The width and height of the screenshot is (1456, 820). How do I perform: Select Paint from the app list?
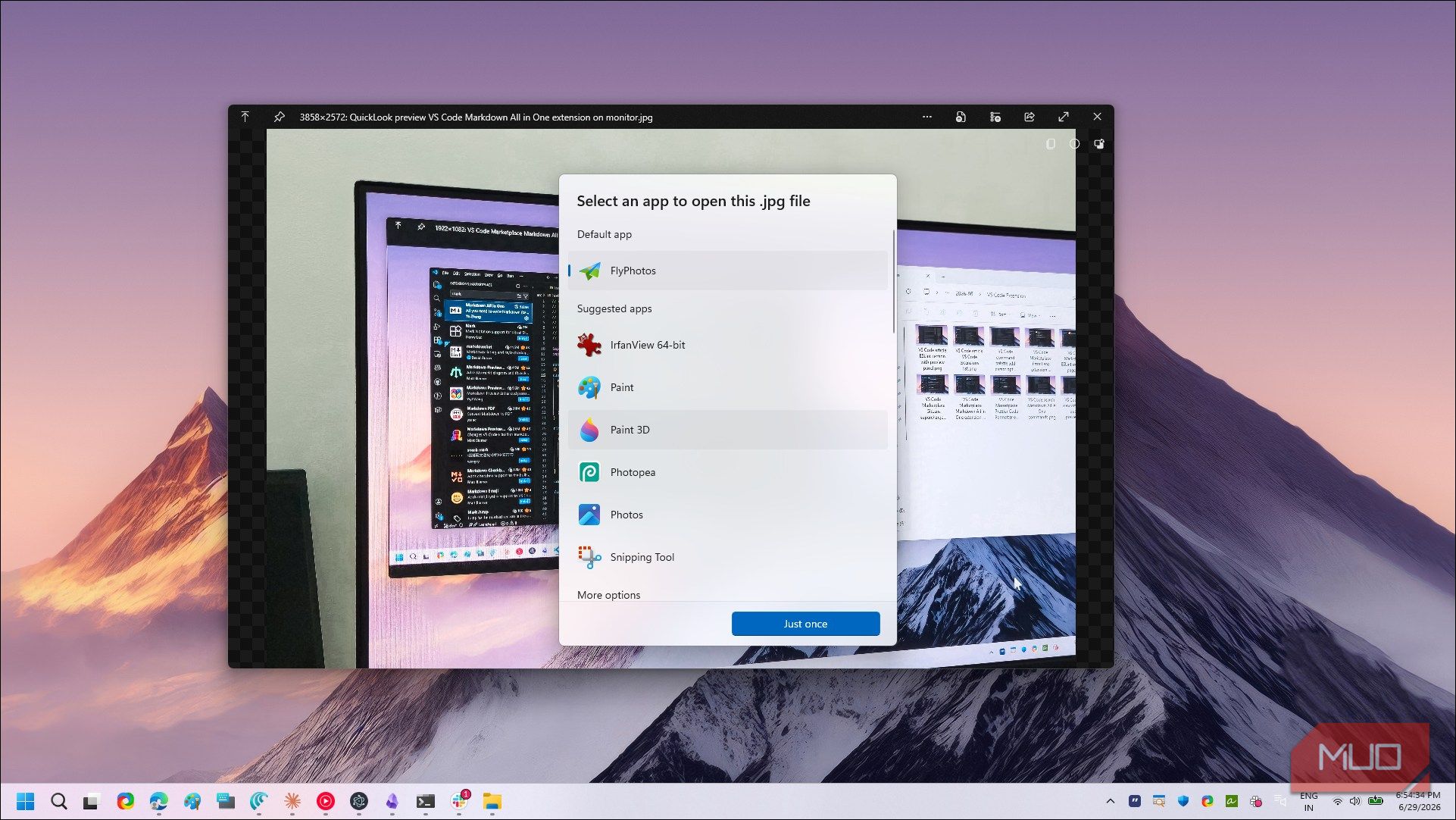727,387
